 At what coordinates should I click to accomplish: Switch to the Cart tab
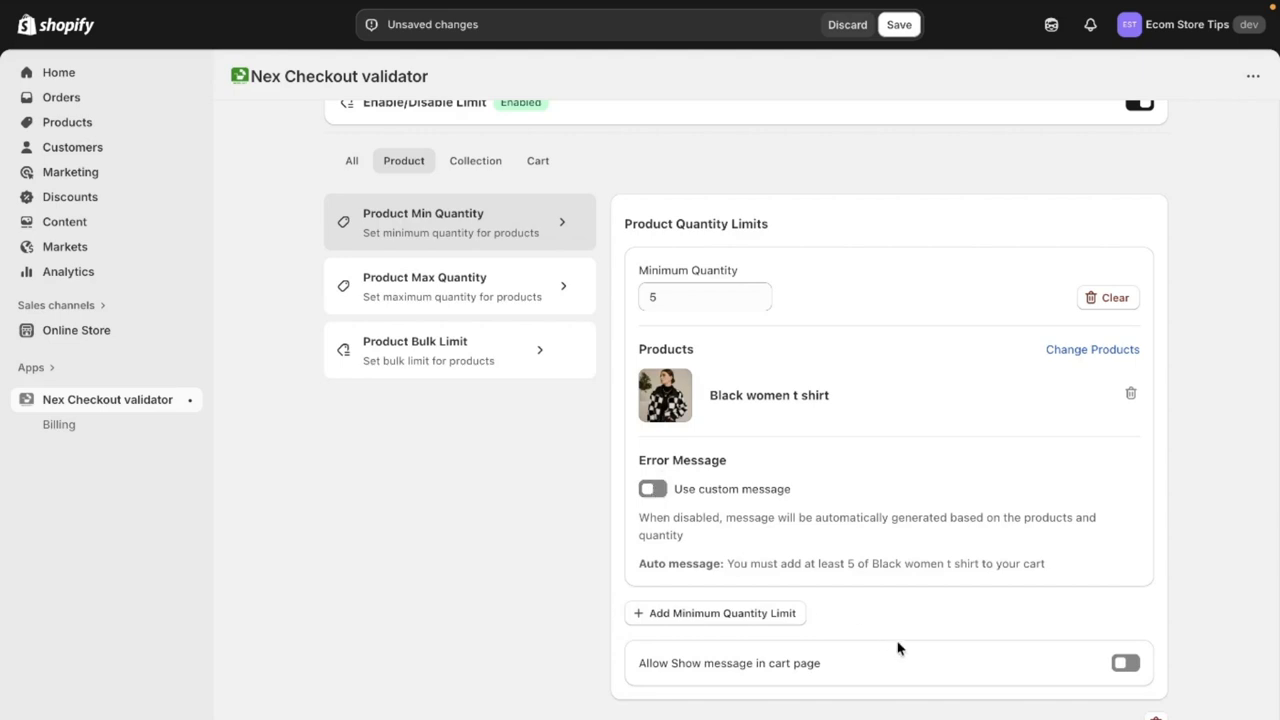pyautogui.click(x=538, y=161)
